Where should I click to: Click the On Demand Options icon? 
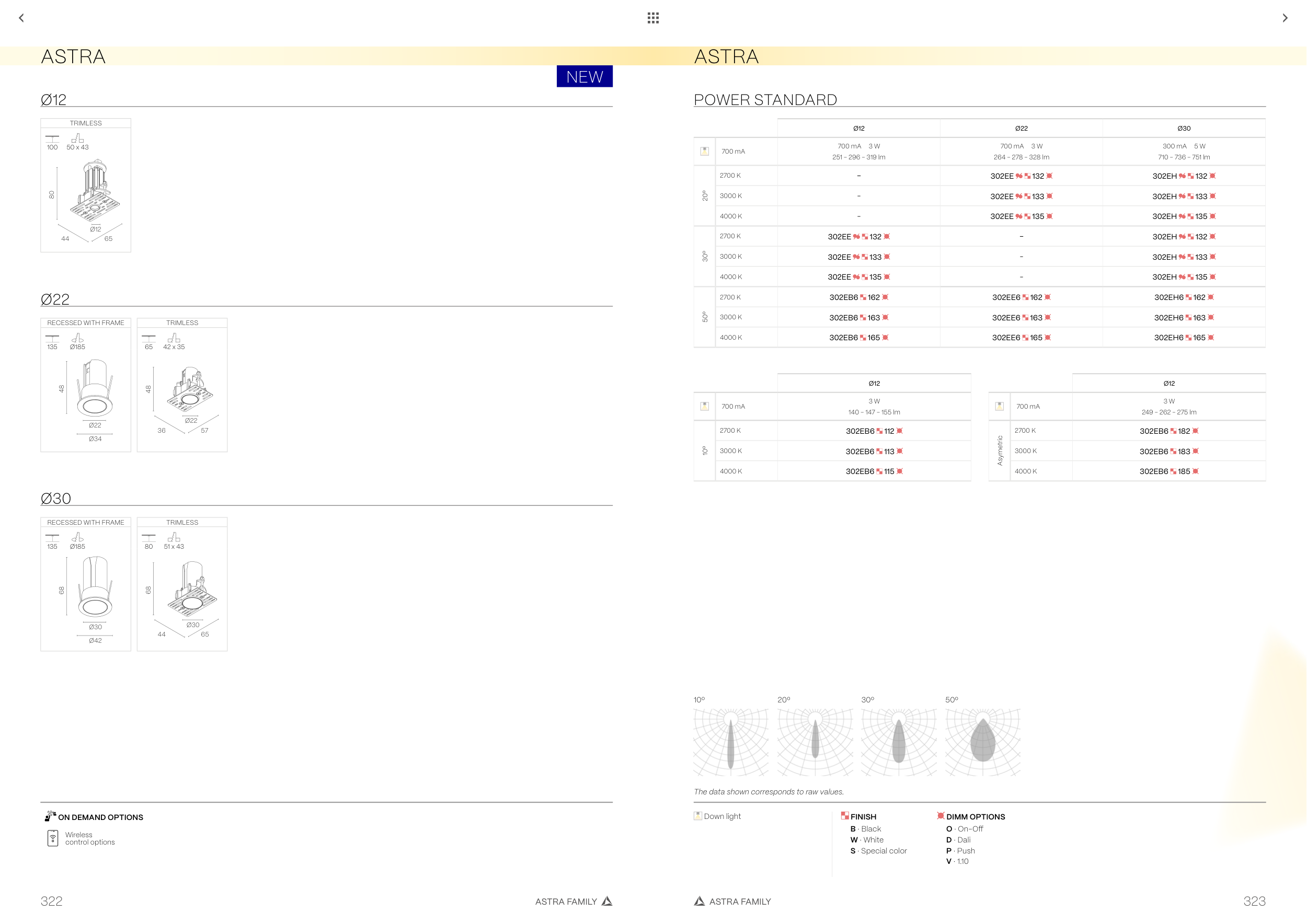point(50,816)
